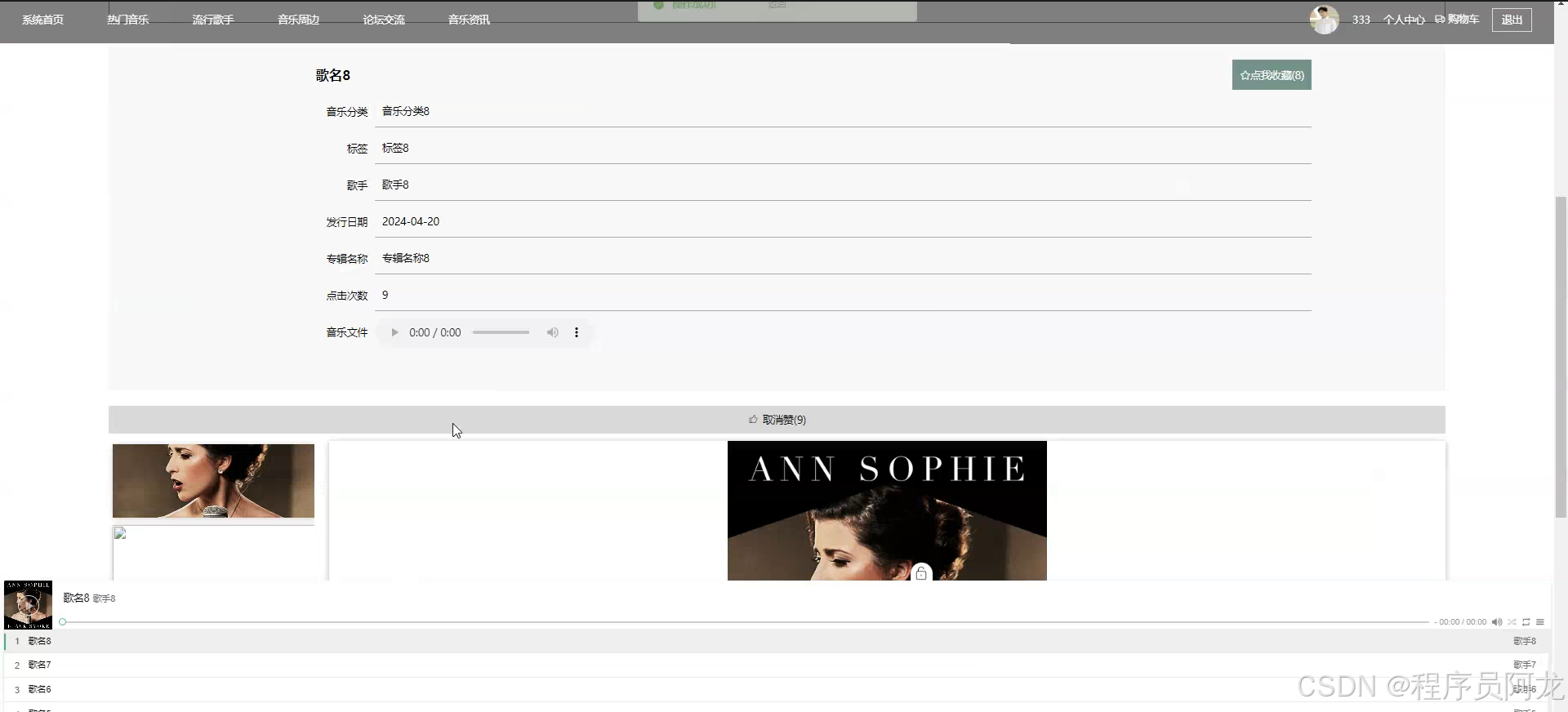Click the category value 音乐分类8
The image size is (1568, 712).
(x=406, y=111)
